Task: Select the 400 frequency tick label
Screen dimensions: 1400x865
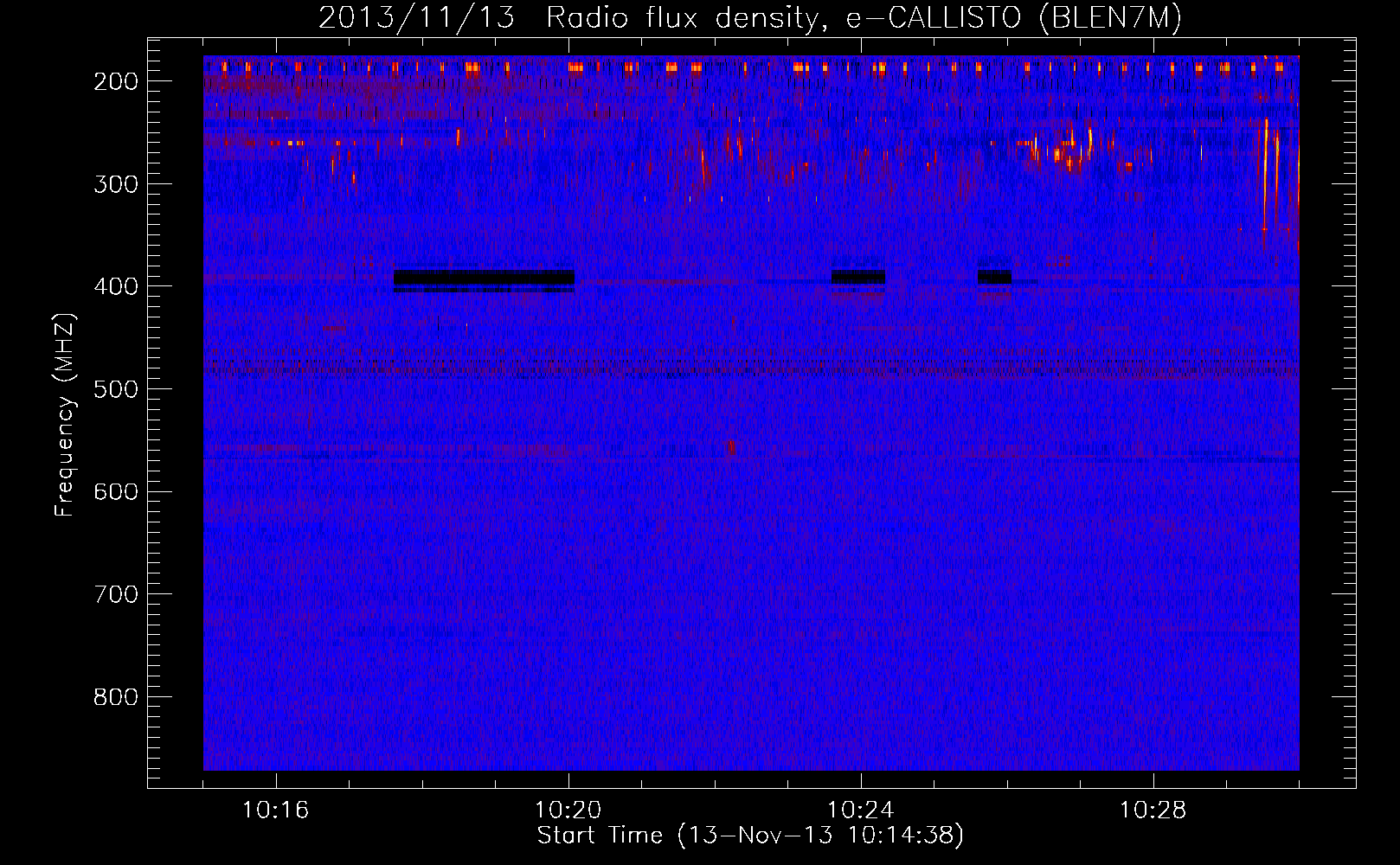Action: pos(116,286)
